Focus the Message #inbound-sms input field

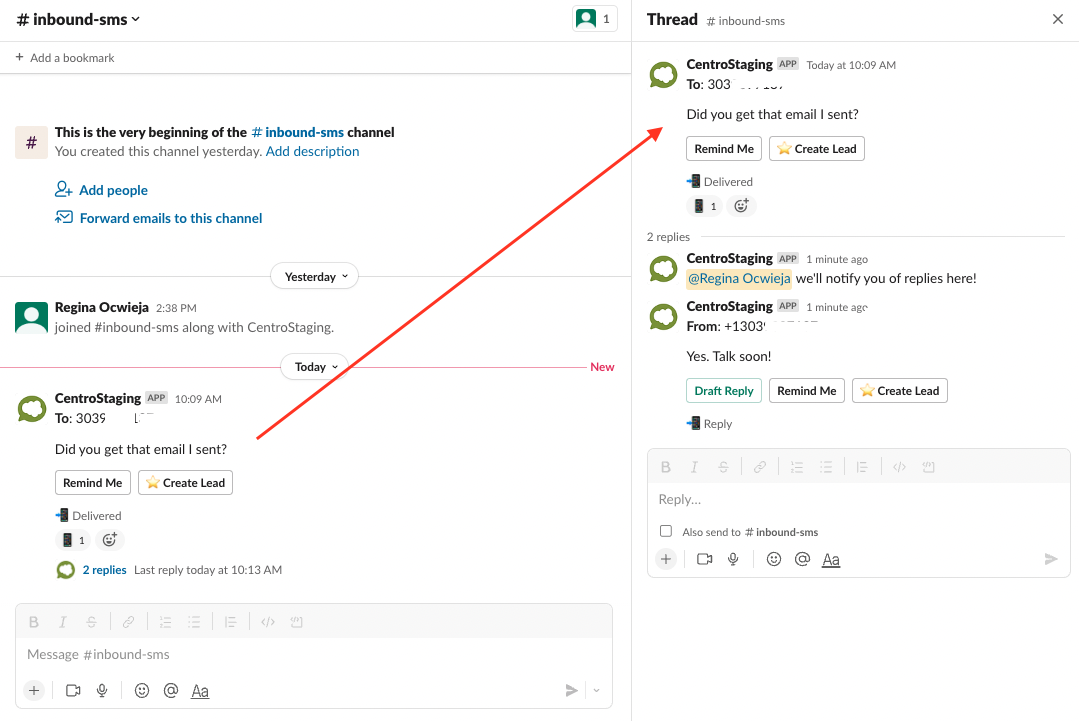tap(314, 654)
